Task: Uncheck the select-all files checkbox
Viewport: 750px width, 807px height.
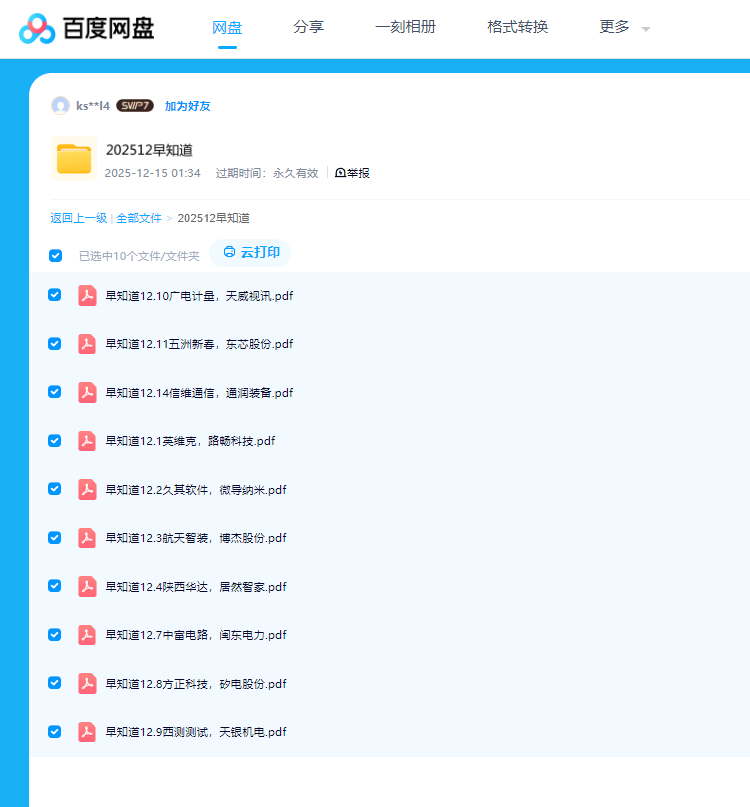Action: tap(55, 255)
